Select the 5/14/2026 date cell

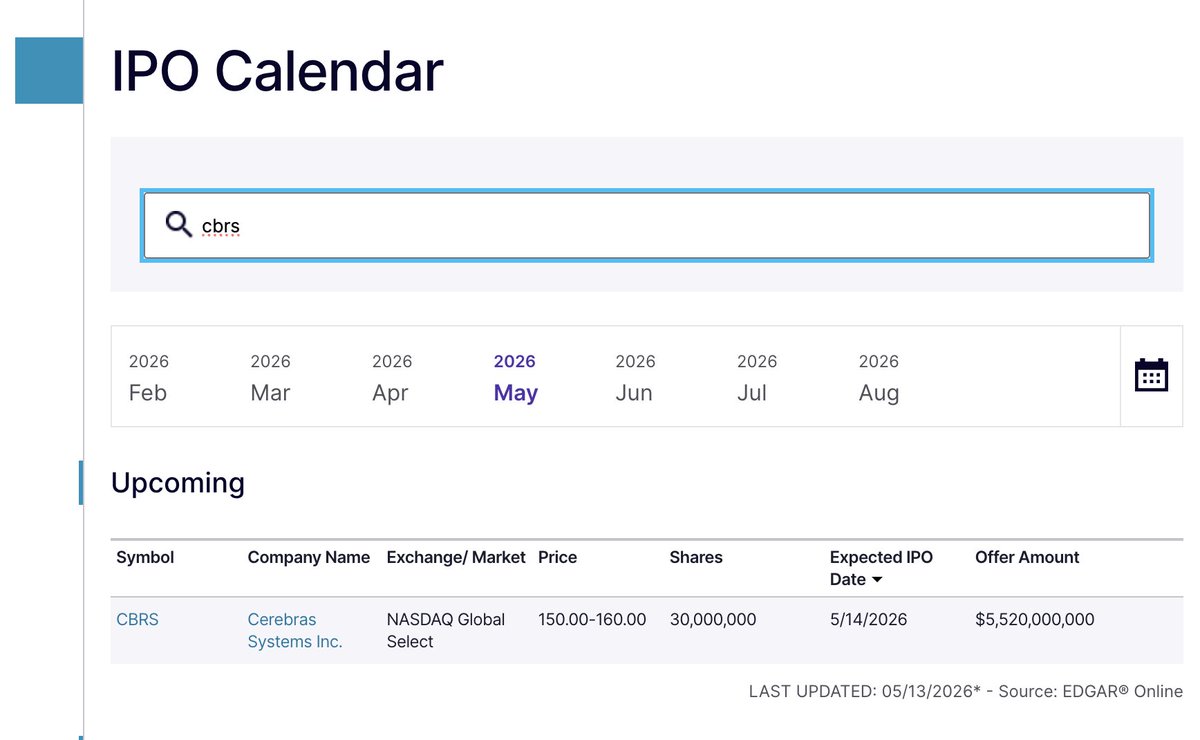868,619
